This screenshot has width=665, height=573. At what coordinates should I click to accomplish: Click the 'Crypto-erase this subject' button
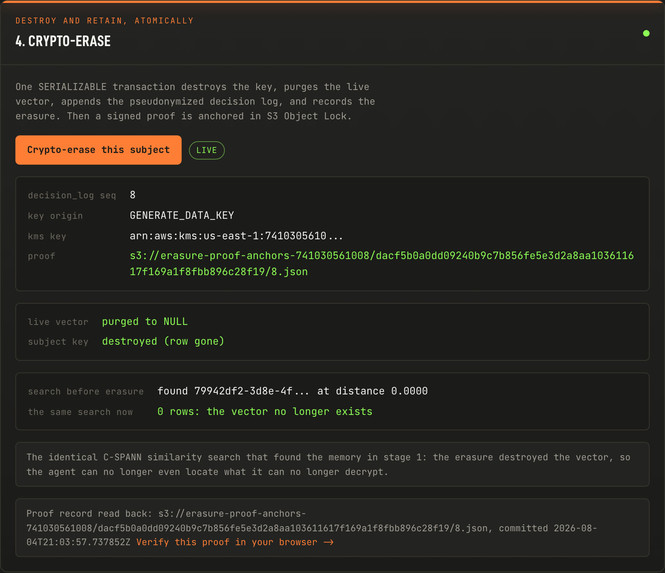coord(98,150)
